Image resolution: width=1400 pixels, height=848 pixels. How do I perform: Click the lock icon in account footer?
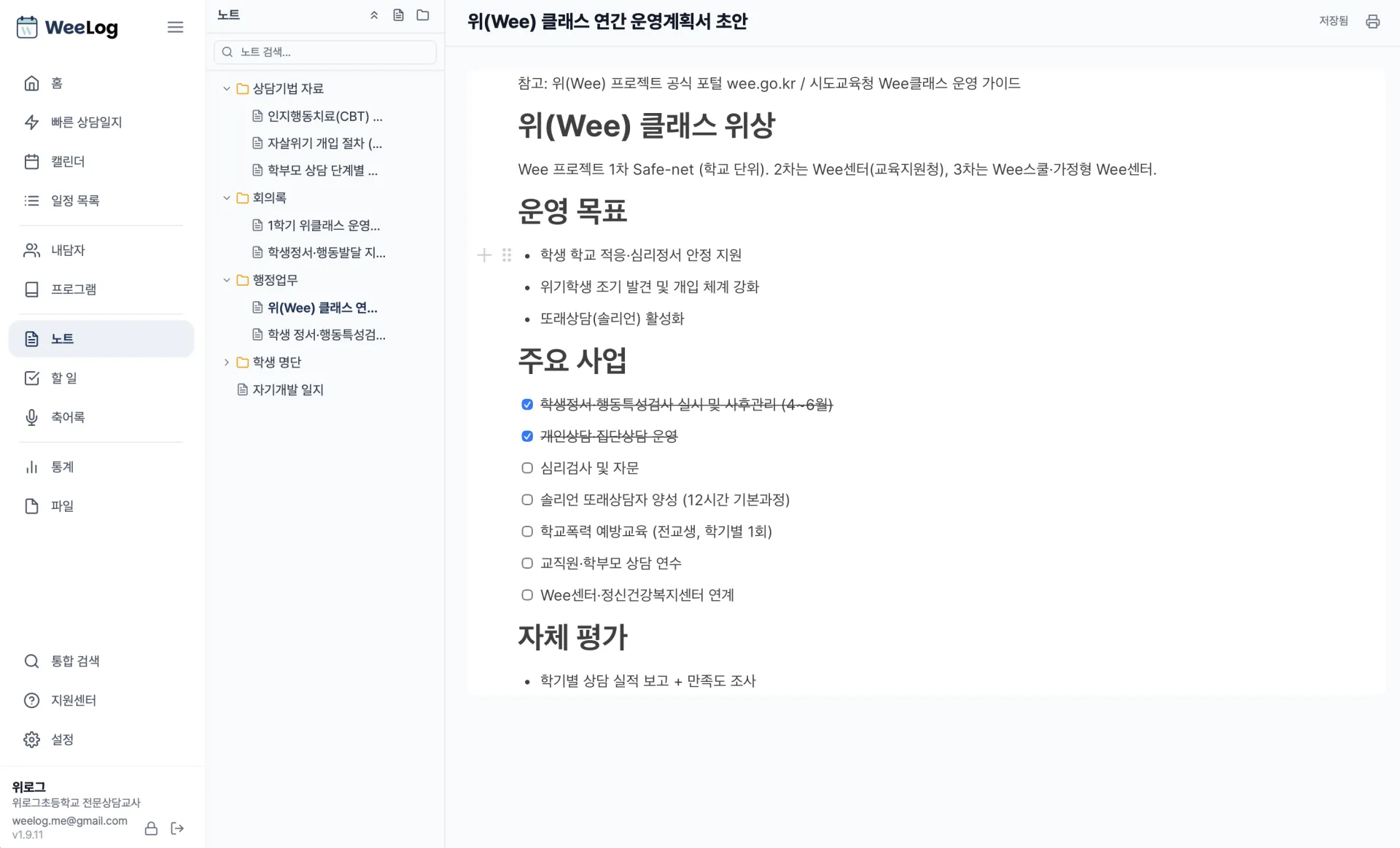tap(151, 828)
